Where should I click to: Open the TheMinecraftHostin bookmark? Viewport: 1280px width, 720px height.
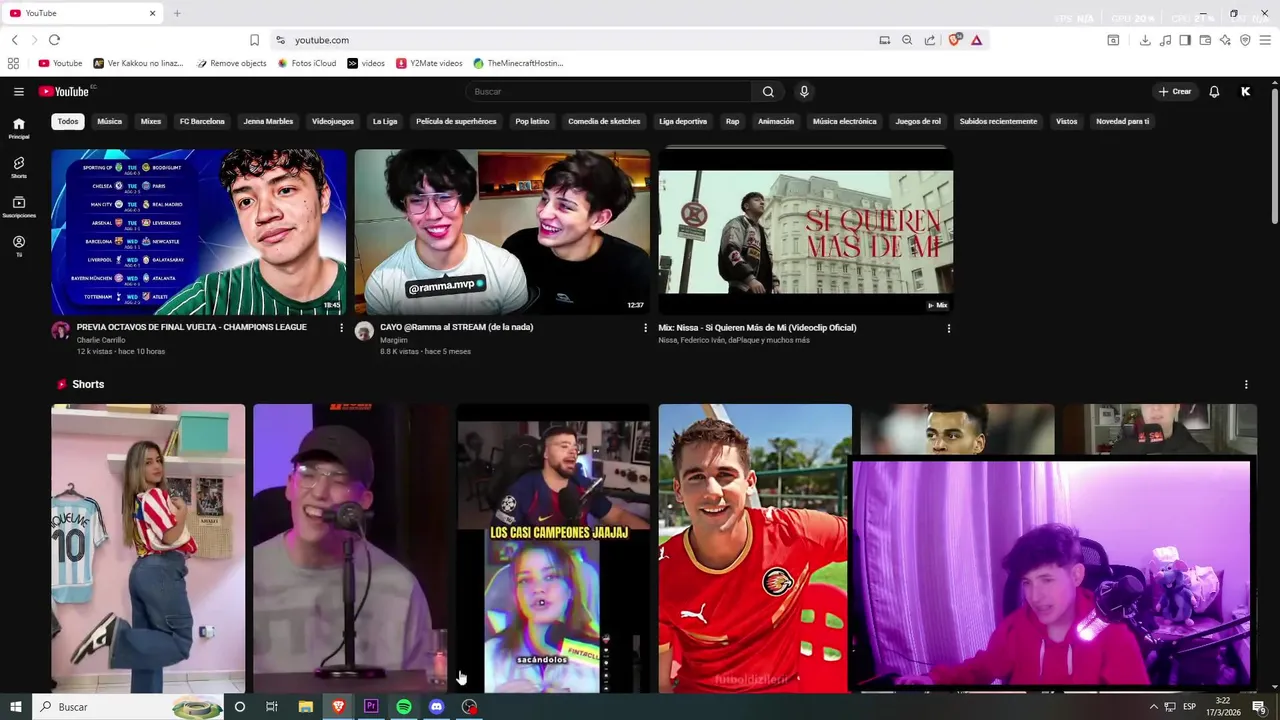tap(519, 63)
